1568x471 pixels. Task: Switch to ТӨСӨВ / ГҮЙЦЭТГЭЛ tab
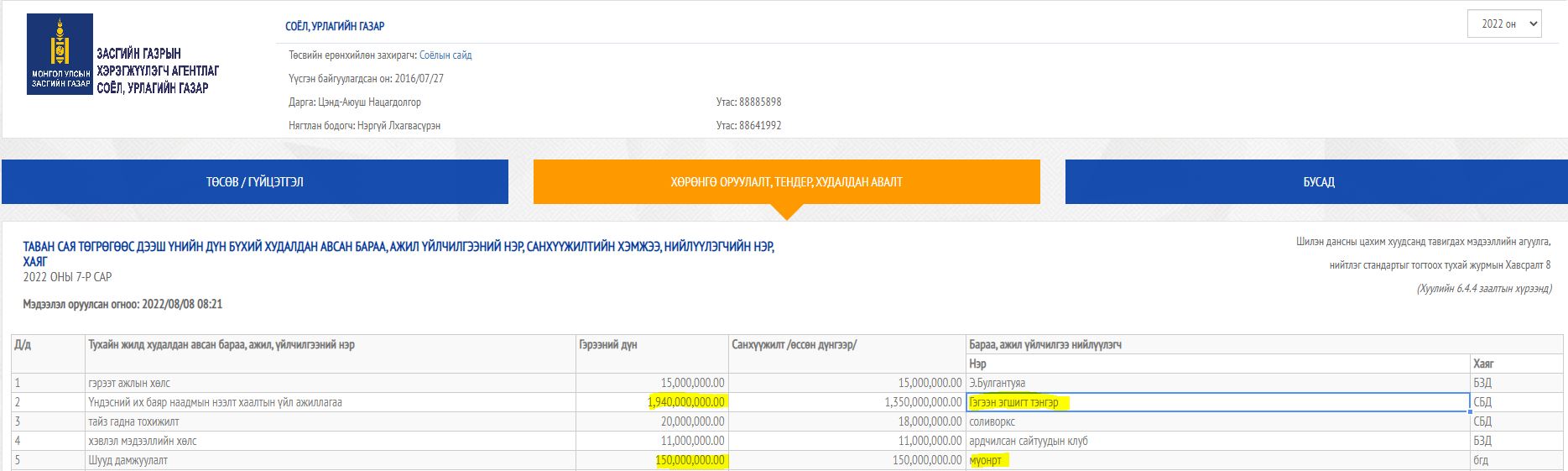point(255,182)
